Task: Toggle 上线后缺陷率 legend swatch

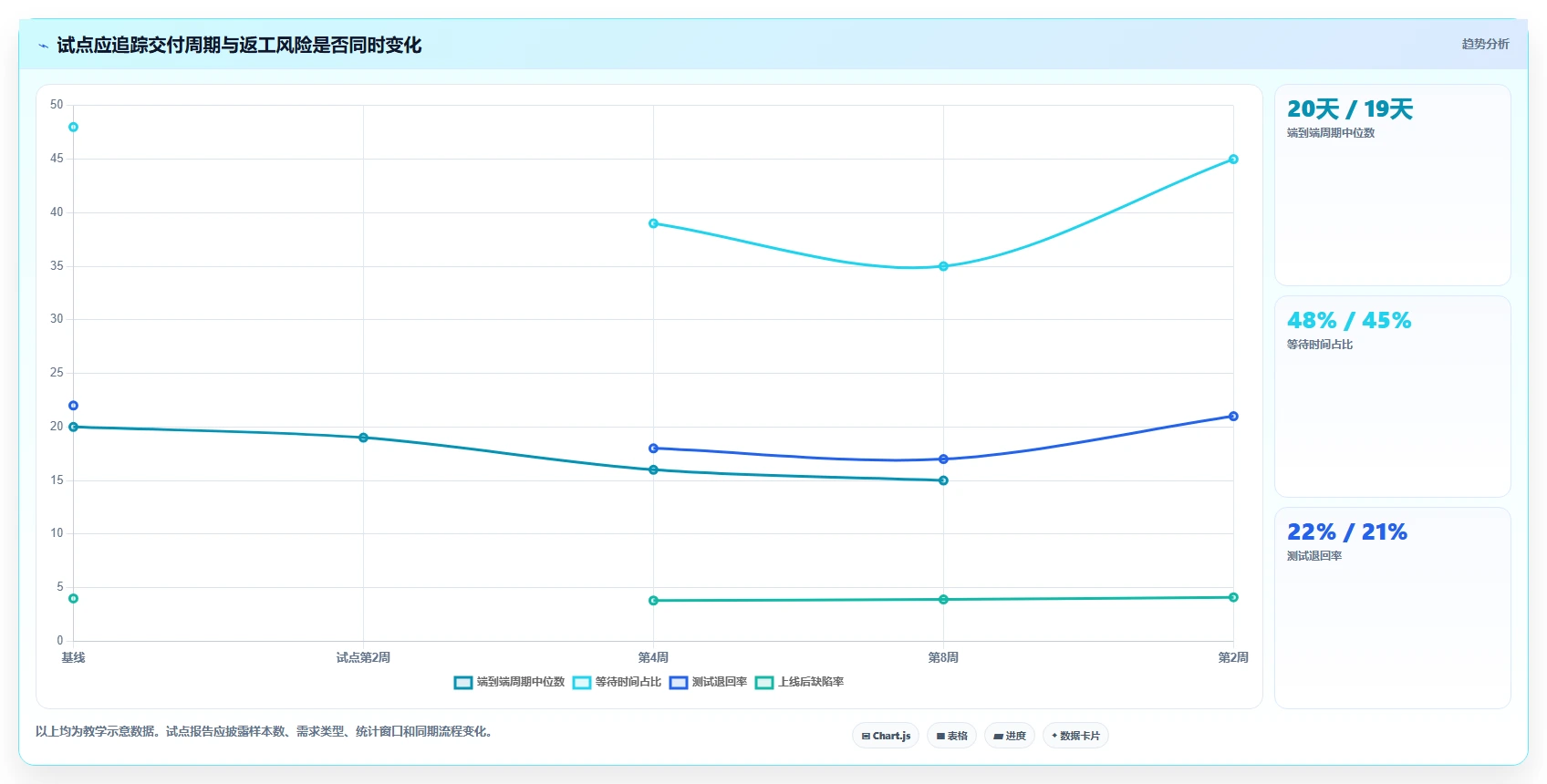Action: pos(764,683)
